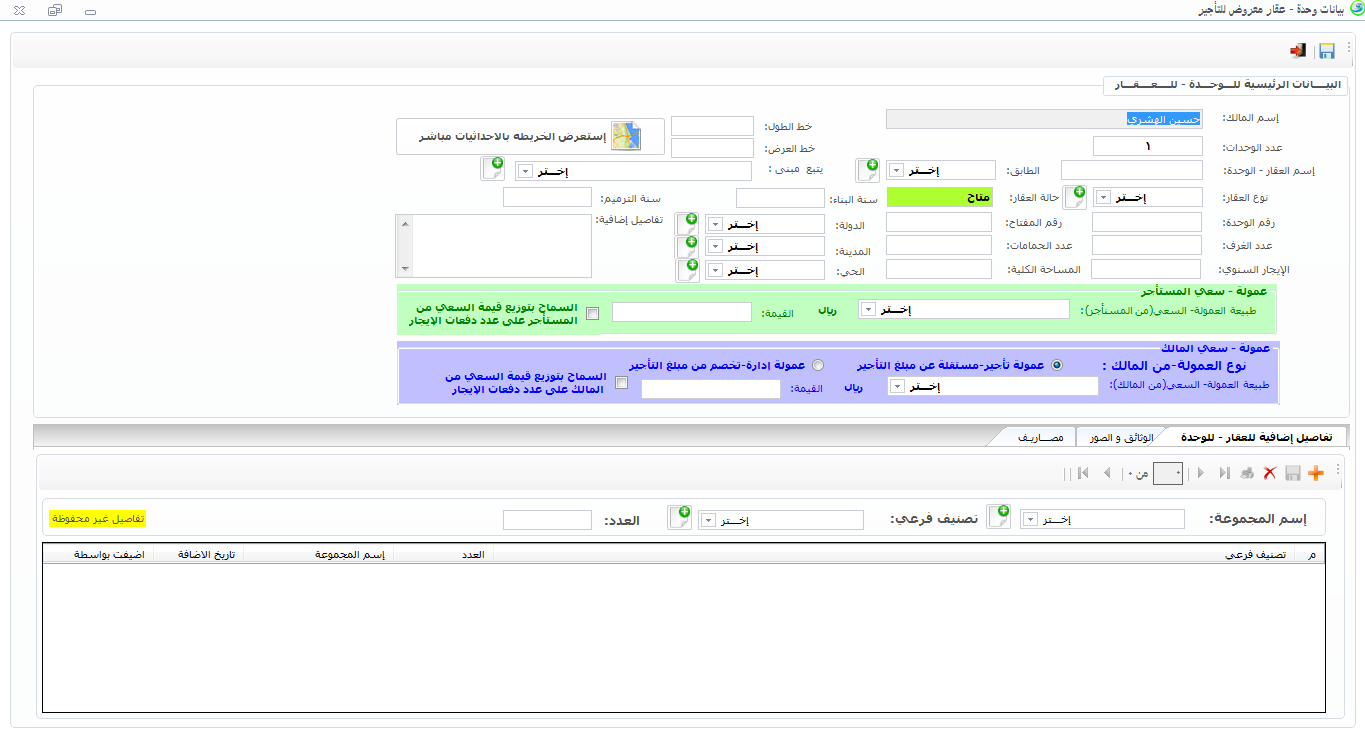The height and width of the screenshot is (729, 1365).
Task: Select عمولة إدارة-تخصم من مبلغ التأجير radio
Action: (x=818, y=365)
